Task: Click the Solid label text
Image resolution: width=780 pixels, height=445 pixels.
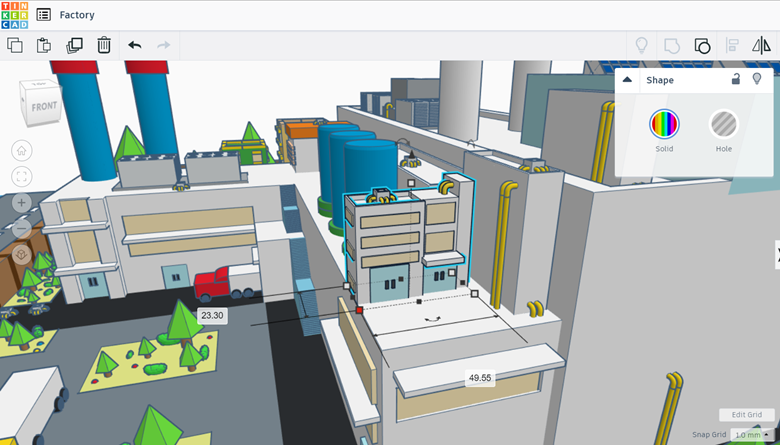Action: coord(664,149)
